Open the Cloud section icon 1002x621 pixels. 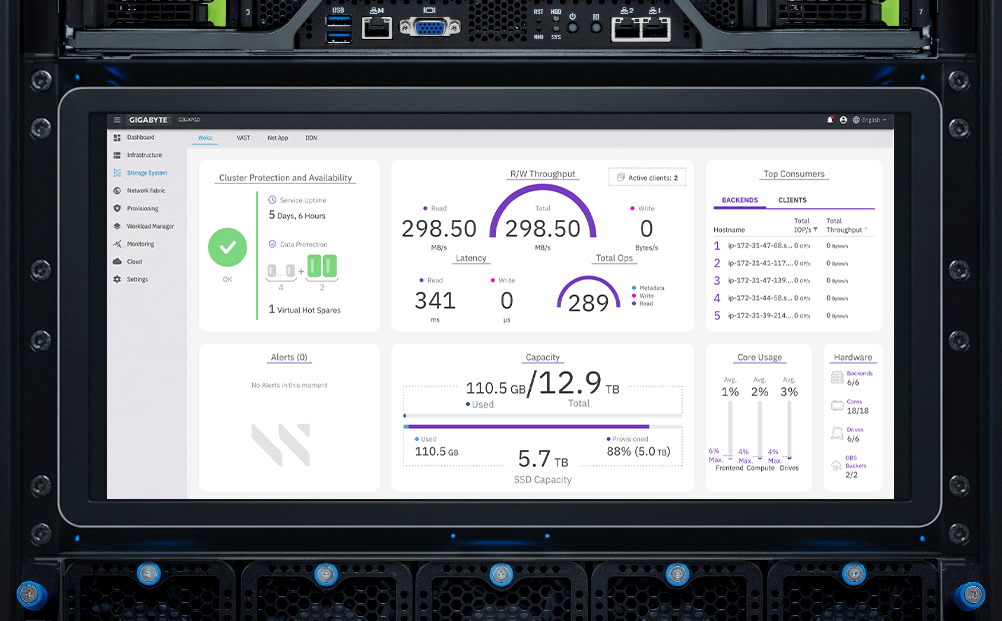[x=117, y=262]
